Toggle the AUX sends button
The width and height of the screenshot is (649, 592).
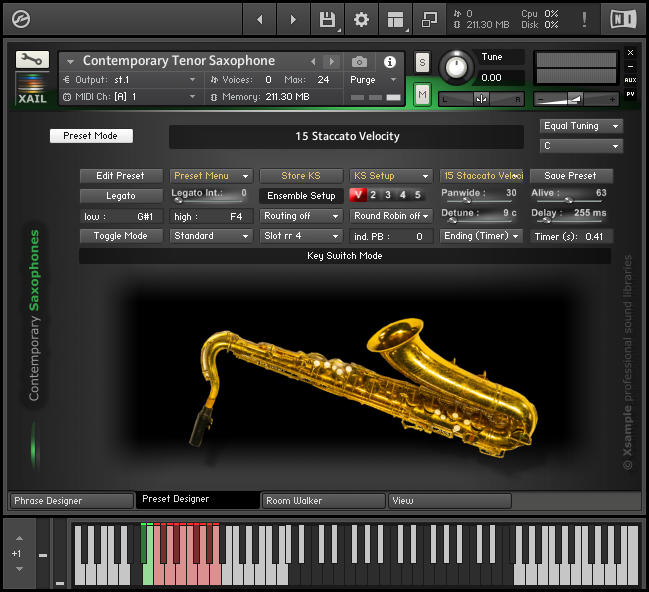coord(630,80)
